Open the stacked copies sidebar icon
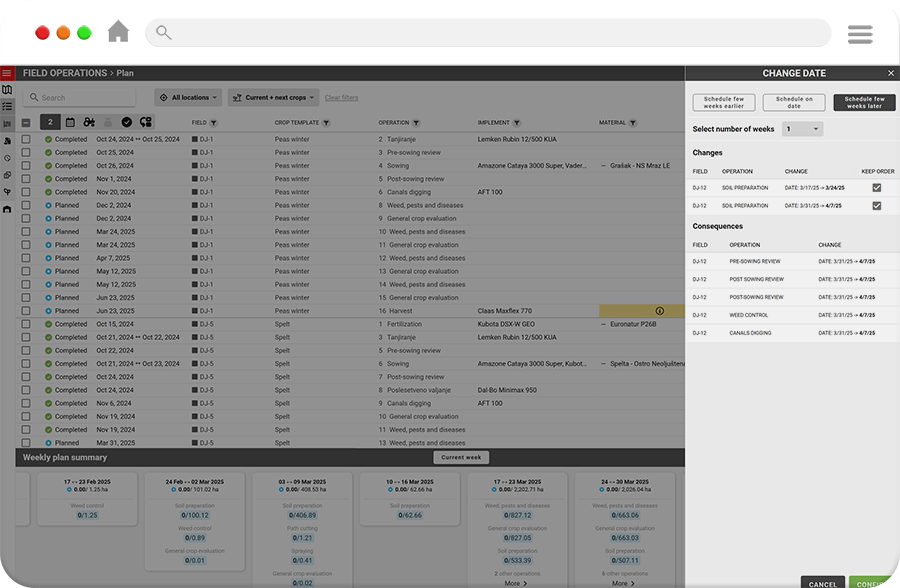The height and width of the screenshot is (588, 900). pos(7,175)
